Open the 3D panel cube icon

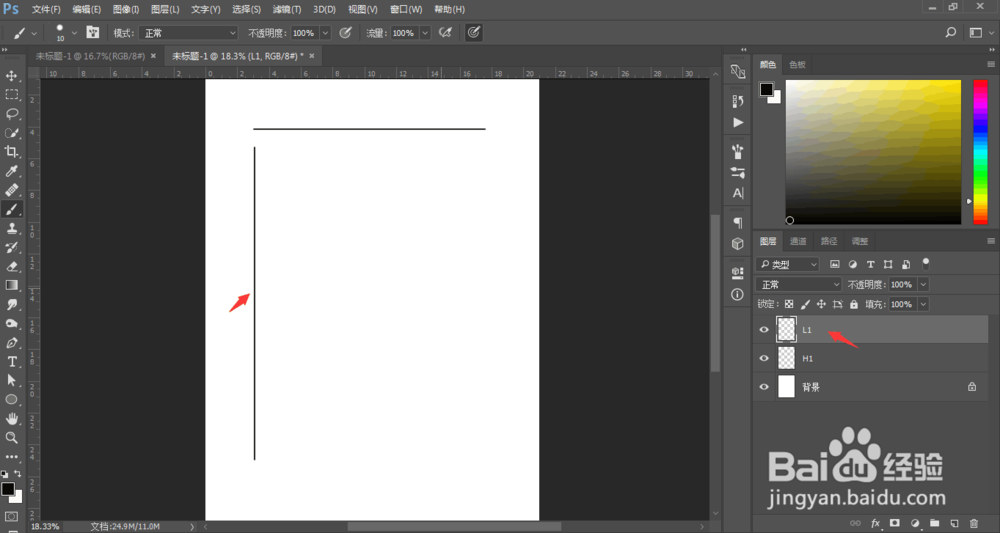pos(738,244)
